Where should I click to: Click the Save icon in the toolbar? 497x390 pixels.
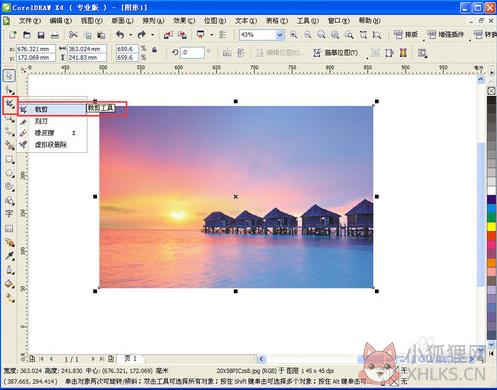(x=41, y=35)
